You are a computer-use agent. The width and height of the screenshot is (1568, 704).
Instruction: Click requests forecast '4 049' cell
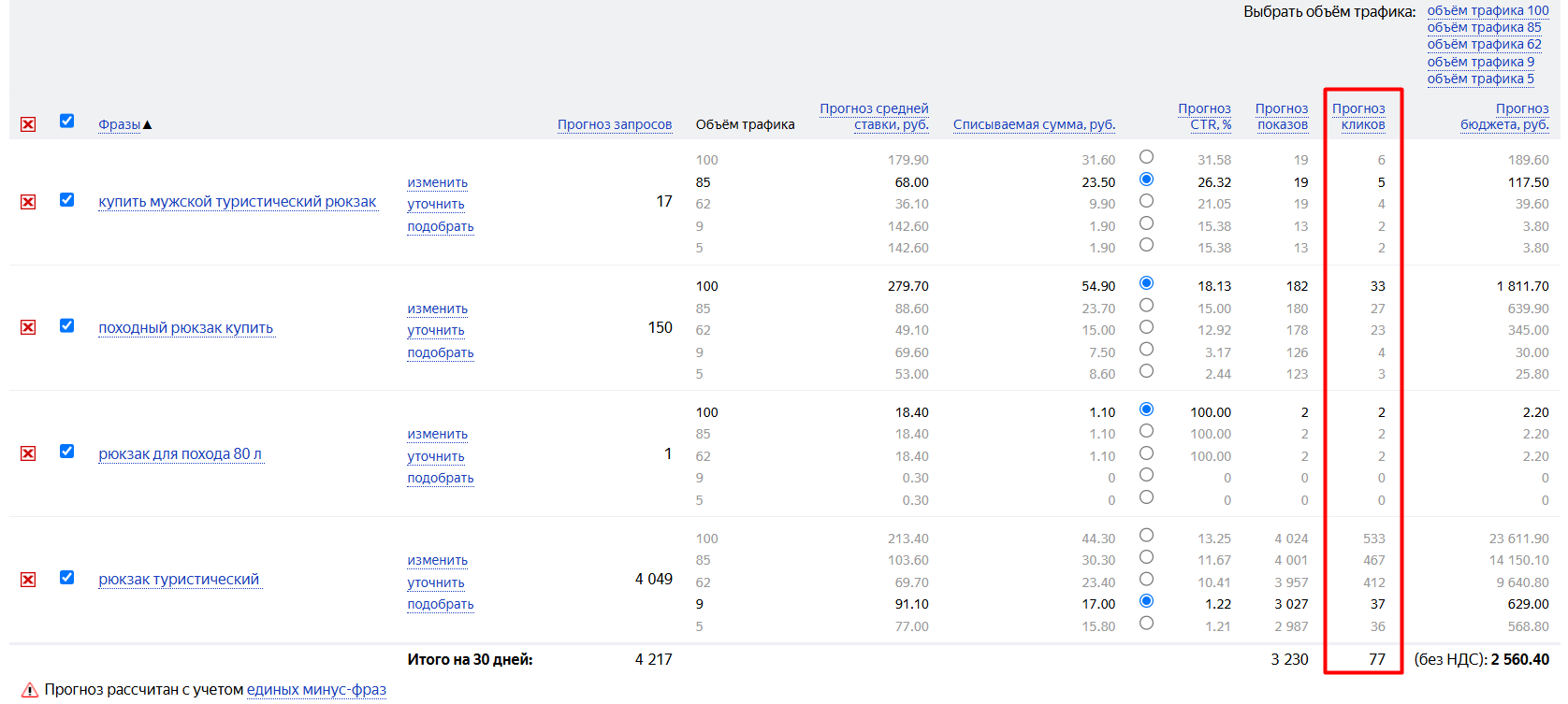point(654,579)
